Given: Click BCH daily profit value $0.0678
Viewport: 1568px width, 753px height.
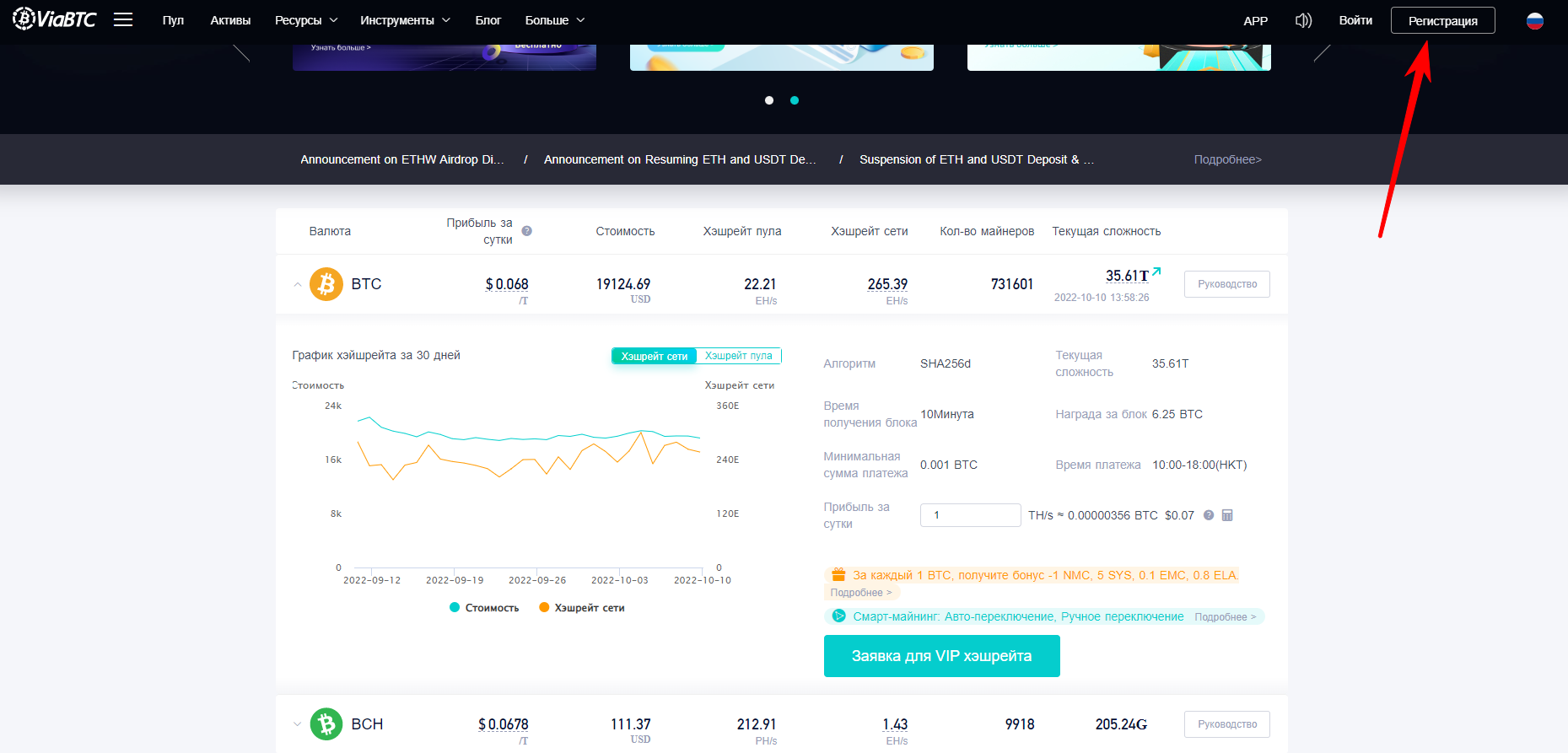Looking at the screenshot, I should tap(504, 724).
